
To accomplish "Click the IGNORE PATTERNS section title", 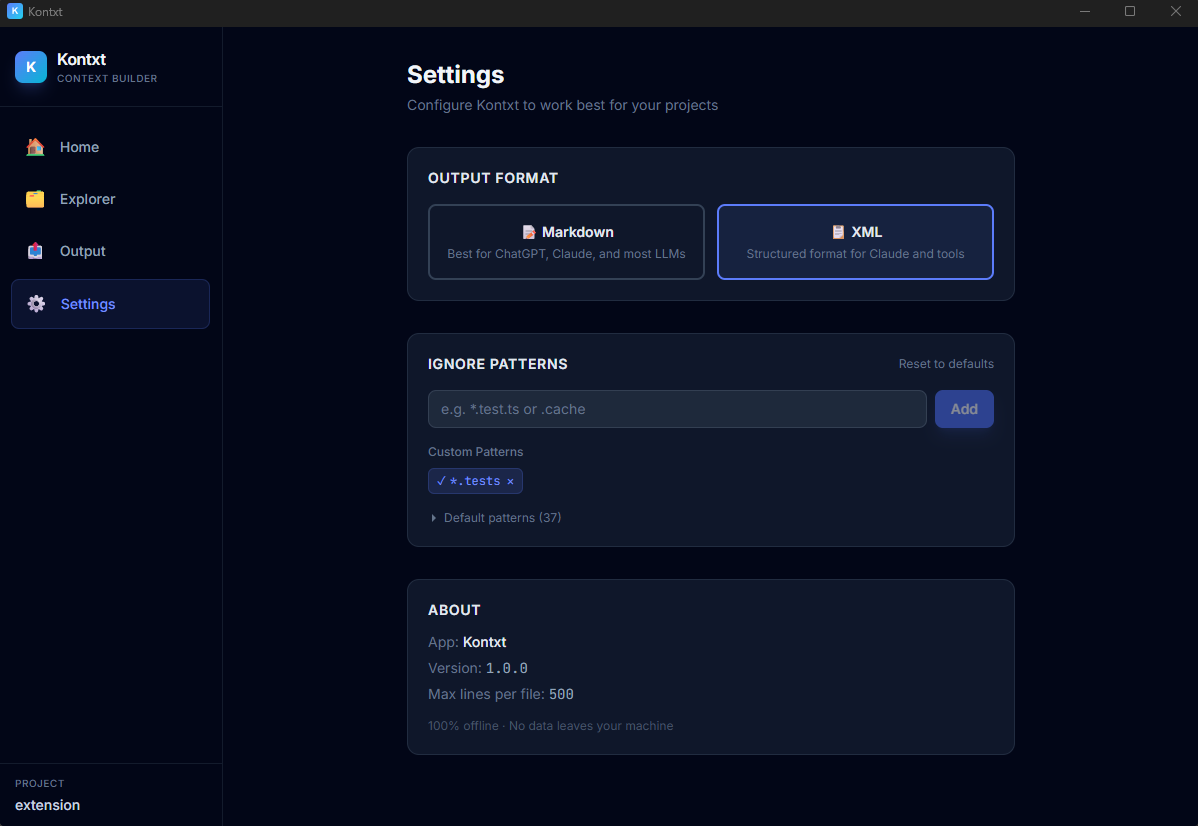I will 497,364.
